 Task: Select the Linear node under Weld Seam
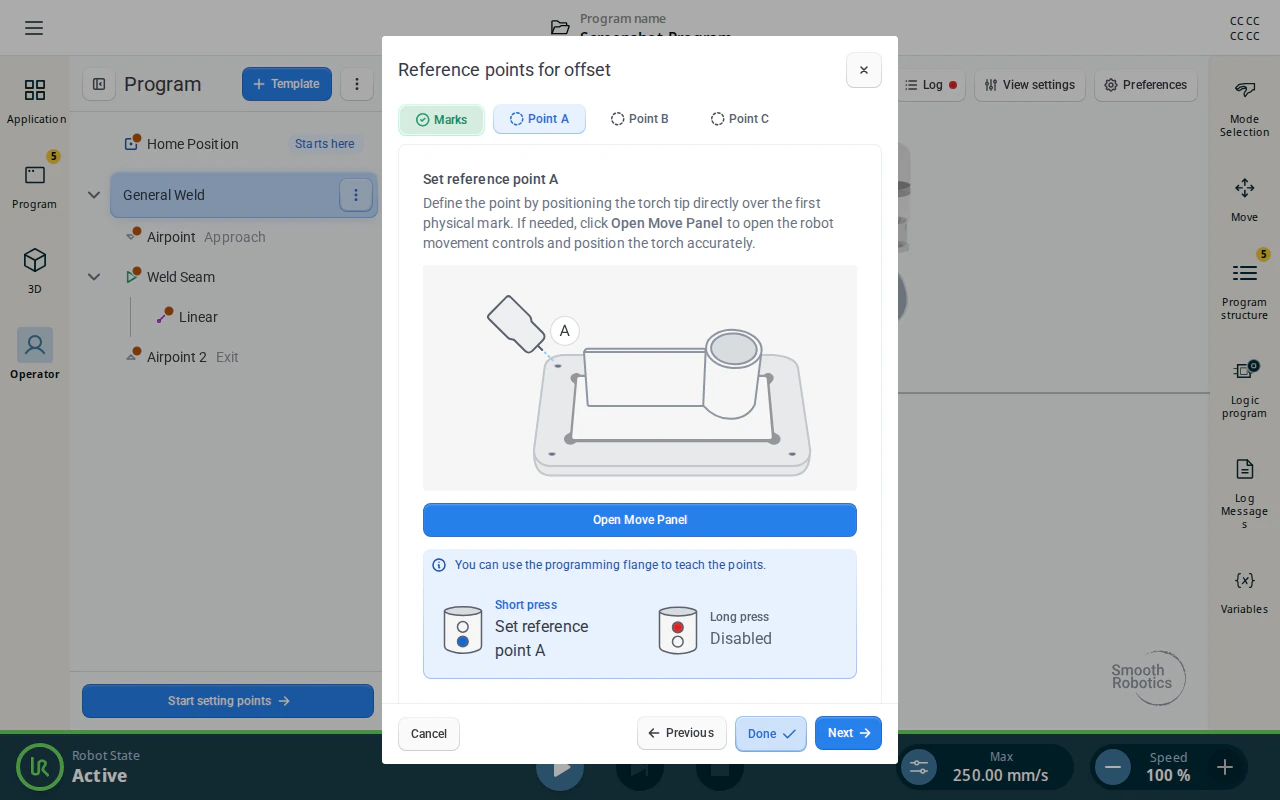click(x=198, y=317)
